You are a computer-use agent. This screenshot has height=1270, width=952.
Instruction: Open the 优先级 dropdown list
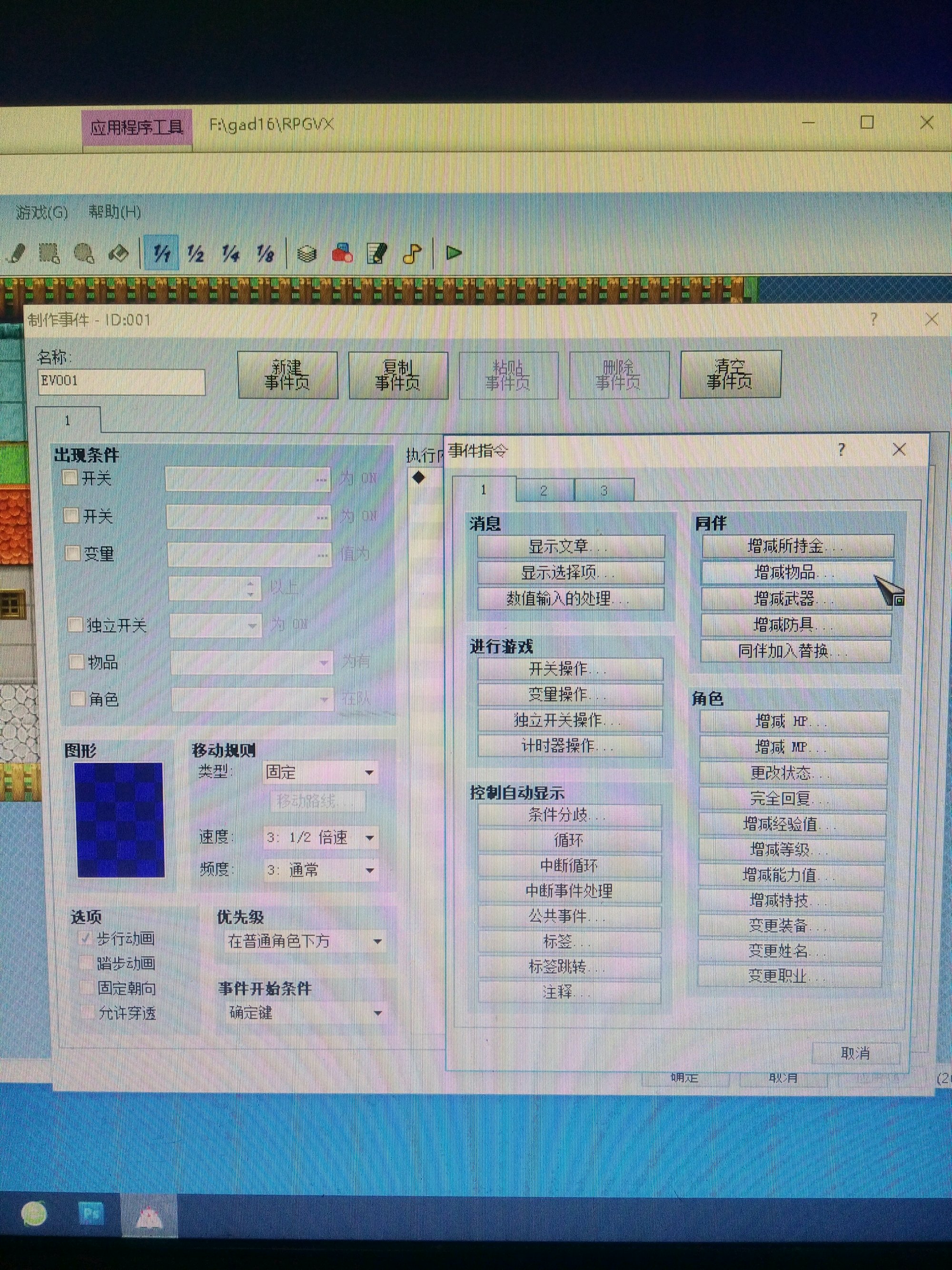coord(377,941)
